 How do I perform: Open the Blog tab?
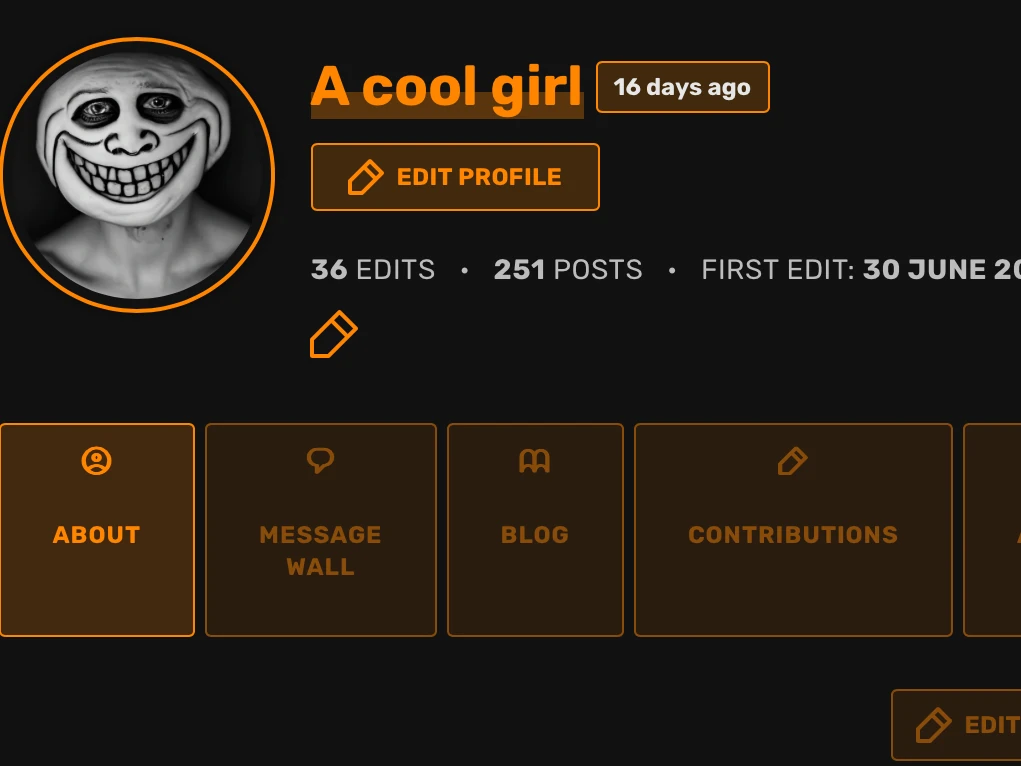(535, 530)
